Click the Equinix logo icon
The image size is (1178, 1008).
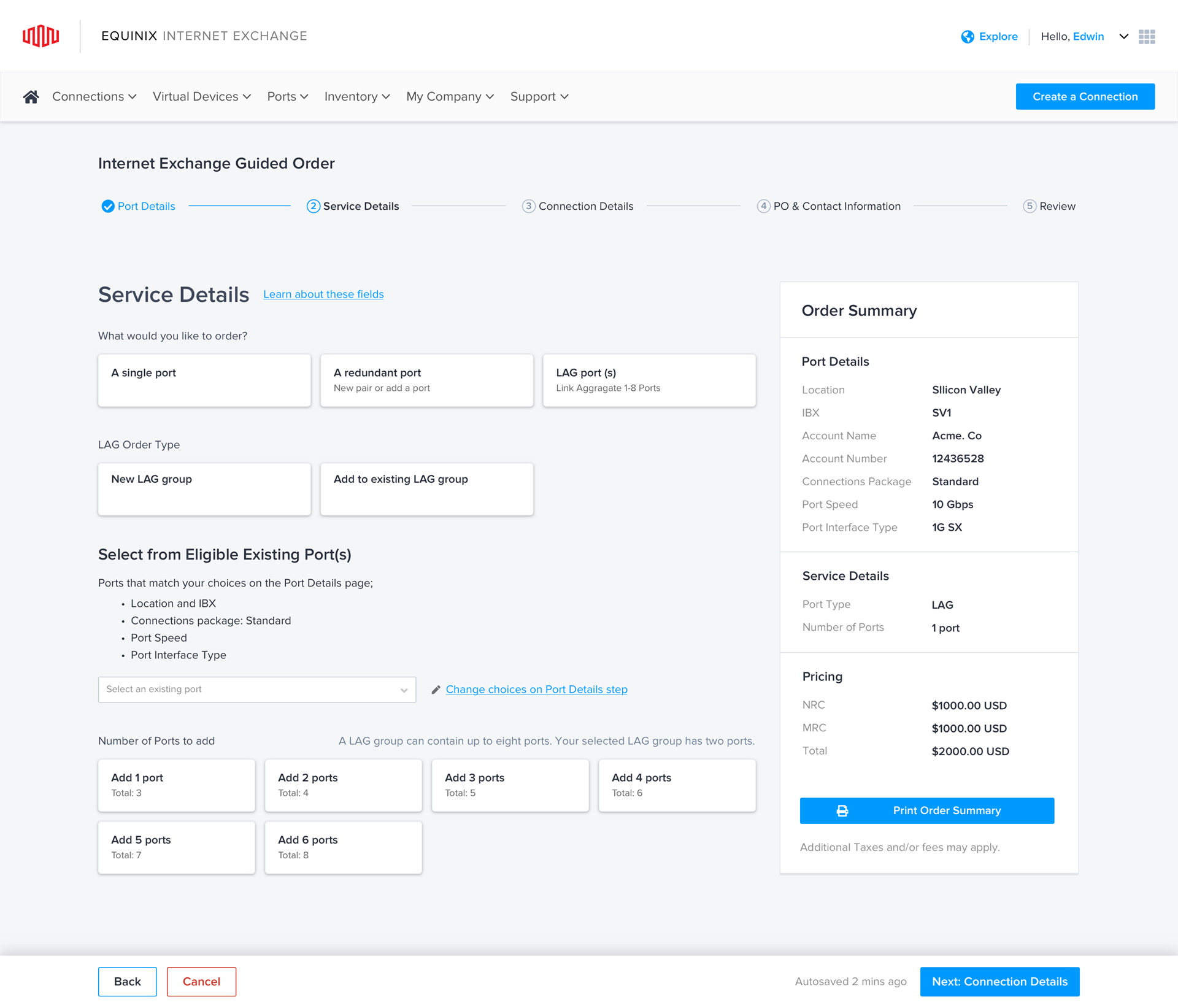tap(40, 36)
